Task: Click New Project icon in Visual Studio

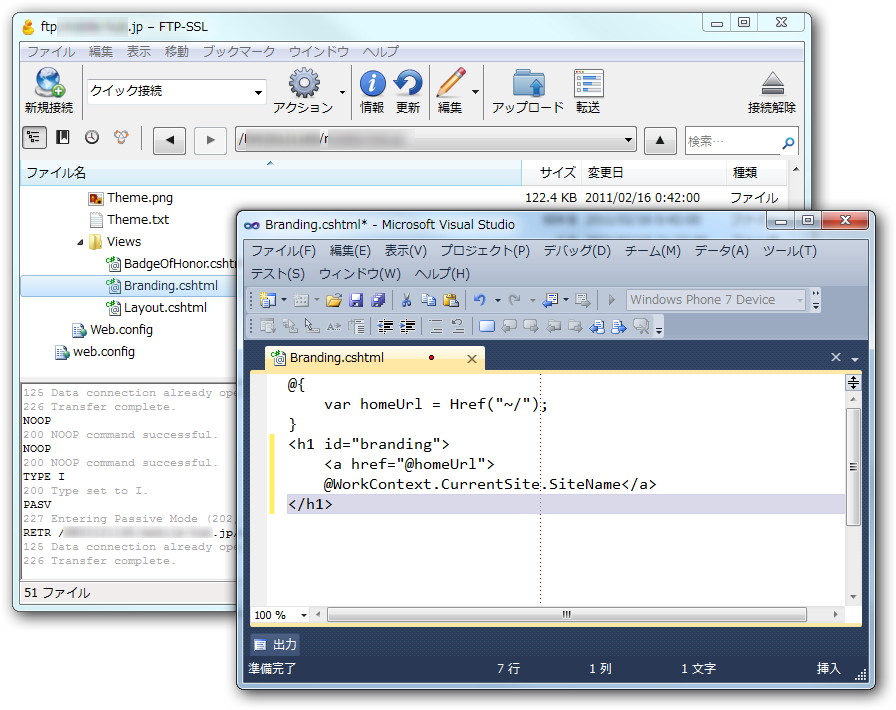Action: [x=267, y=300]
